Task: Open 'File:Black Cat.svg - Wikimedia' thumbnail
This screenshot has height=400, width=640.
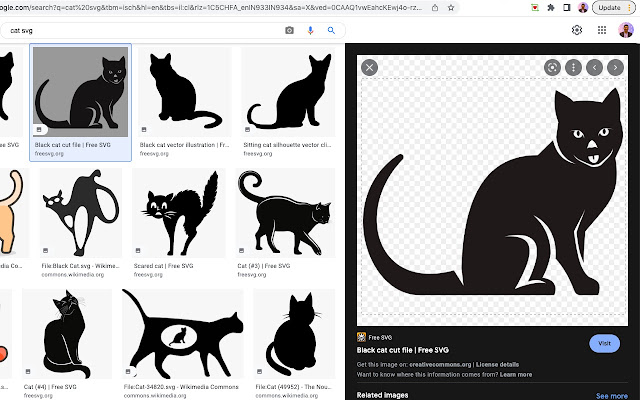Action: [80, 213]
